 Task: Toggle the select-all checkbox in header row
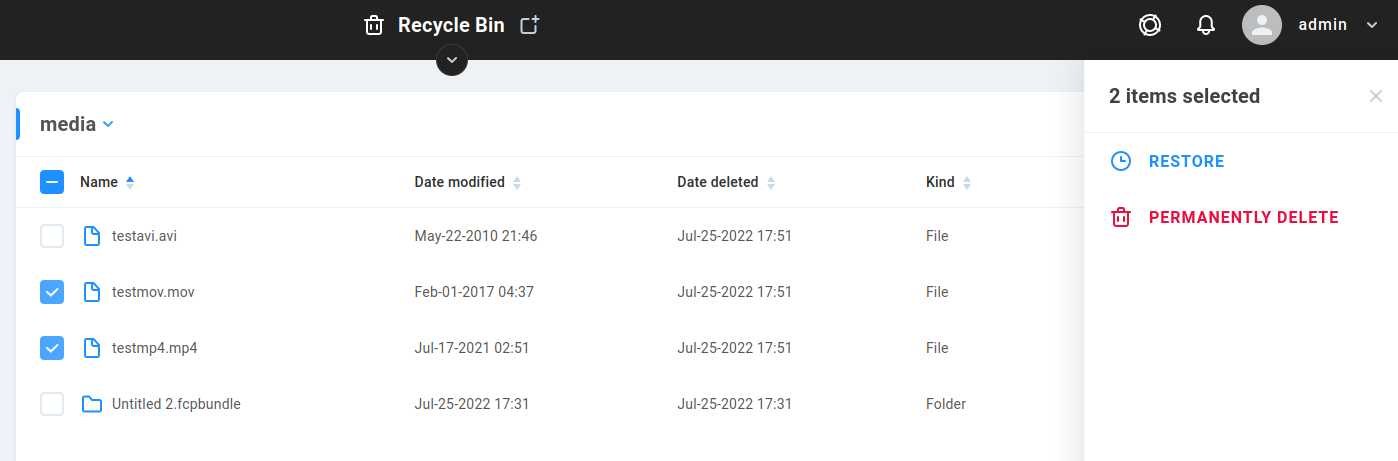click(52, 182)
